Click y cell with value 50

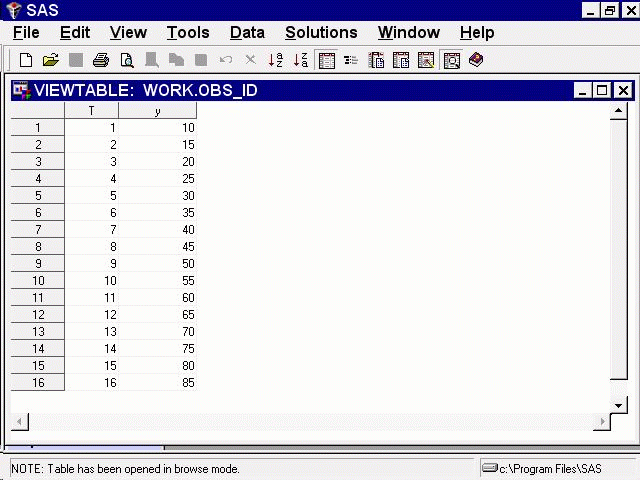[158, 264]
